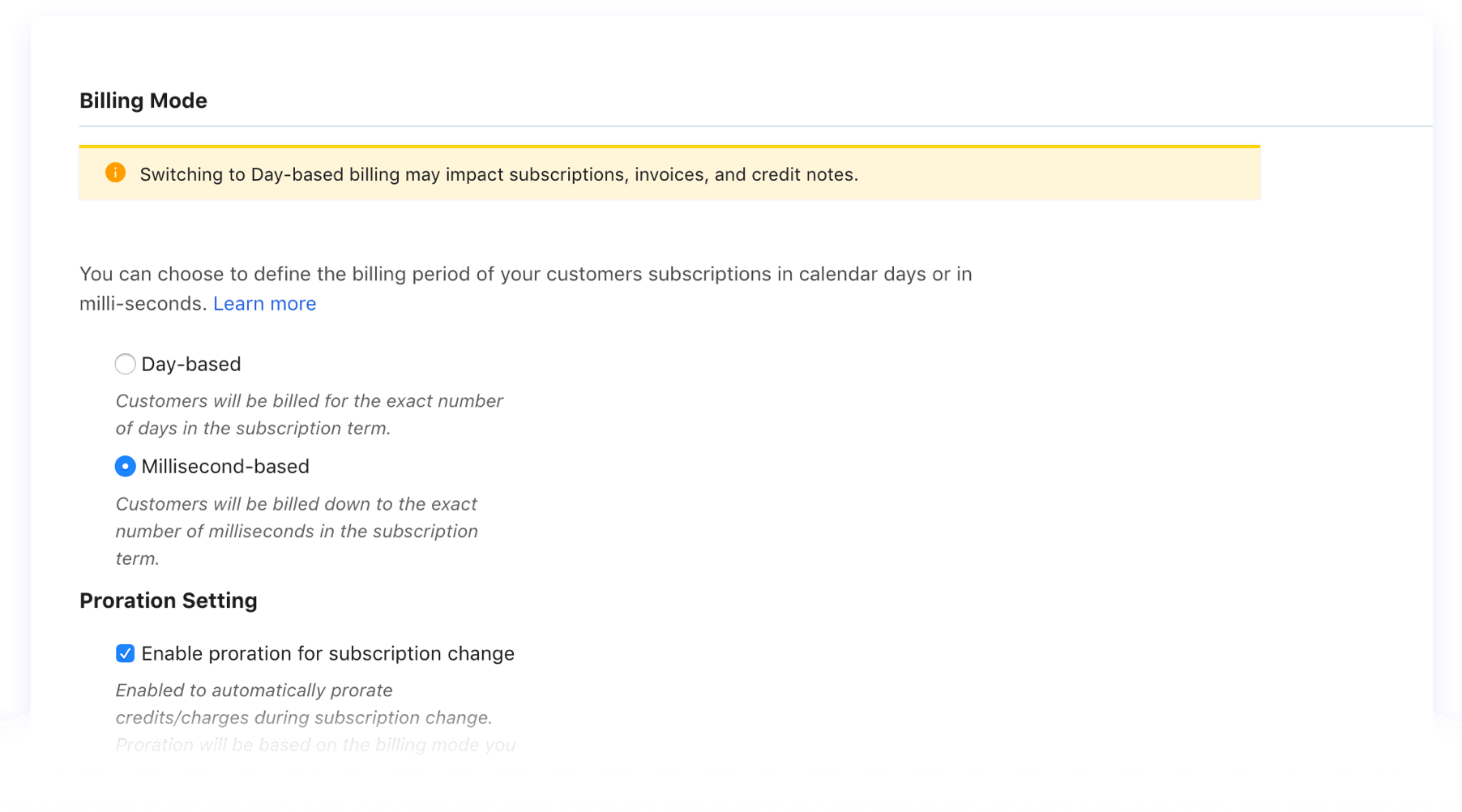This screenshot has height=812, width=1462.
Task: Click the proration italic description text
Action: point(303,703)
